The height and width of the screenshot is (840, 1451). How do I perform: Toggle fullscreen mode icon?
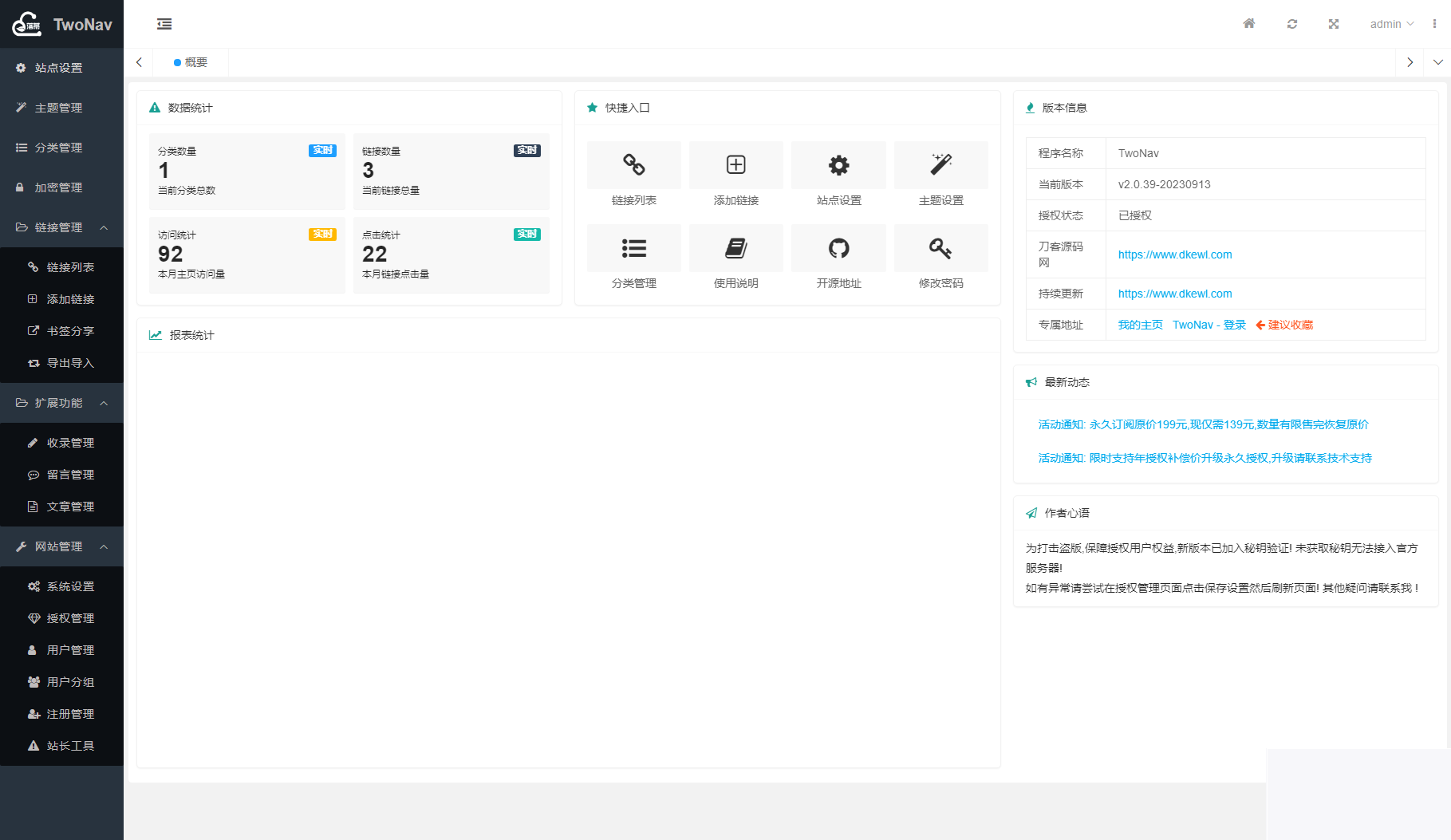(x=1334, y=24)
